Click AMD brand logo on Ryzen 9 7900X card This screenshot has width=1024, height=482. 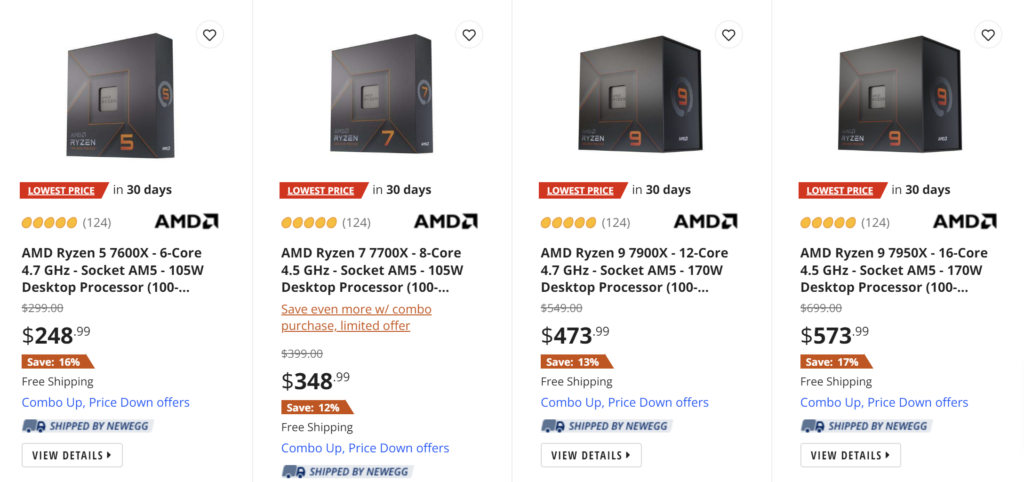(x=705, y=221)
